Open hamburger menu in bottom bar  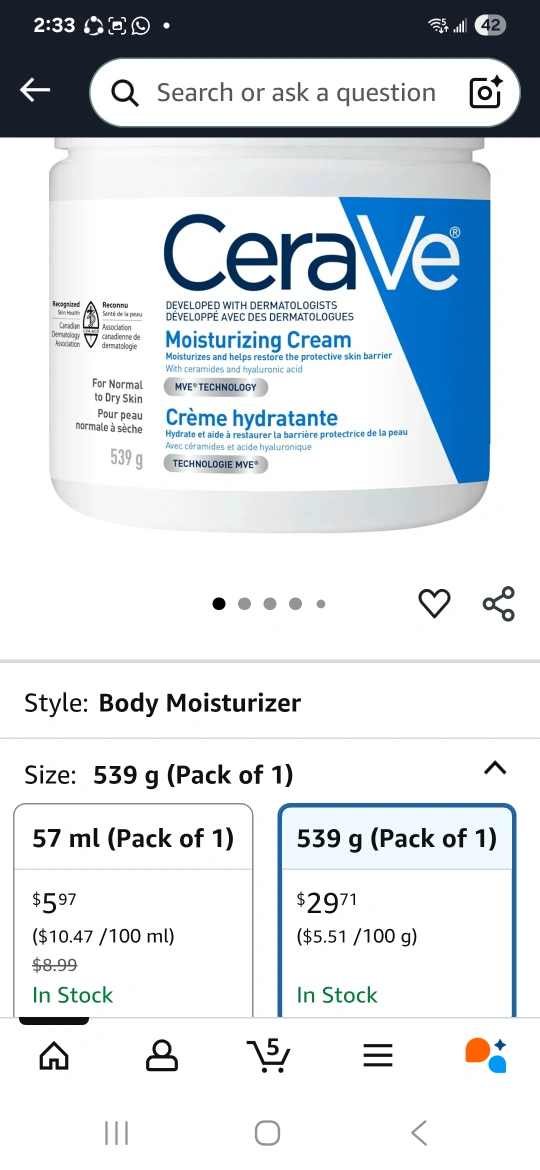pyautogui.click(x=377, y=1055)
